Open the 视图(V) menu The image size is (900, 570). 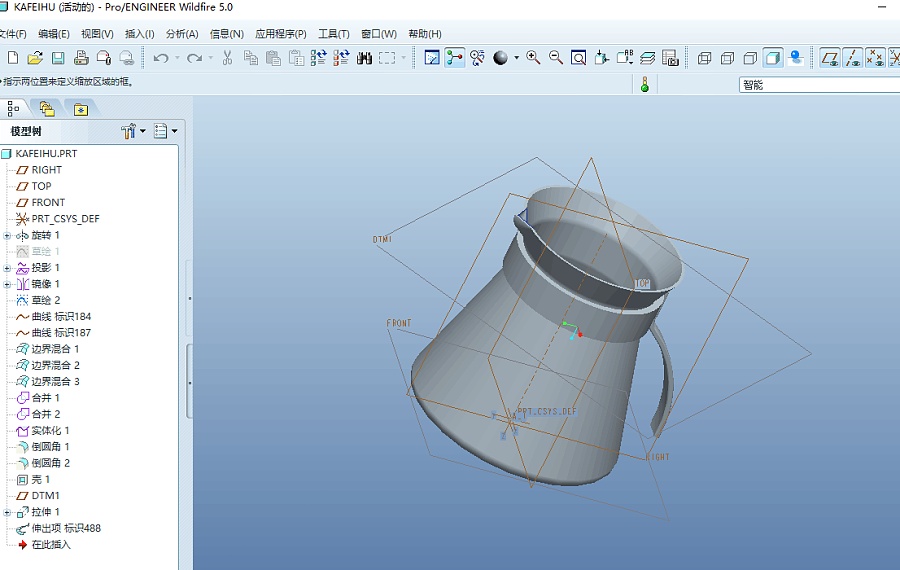click(97, 34)
